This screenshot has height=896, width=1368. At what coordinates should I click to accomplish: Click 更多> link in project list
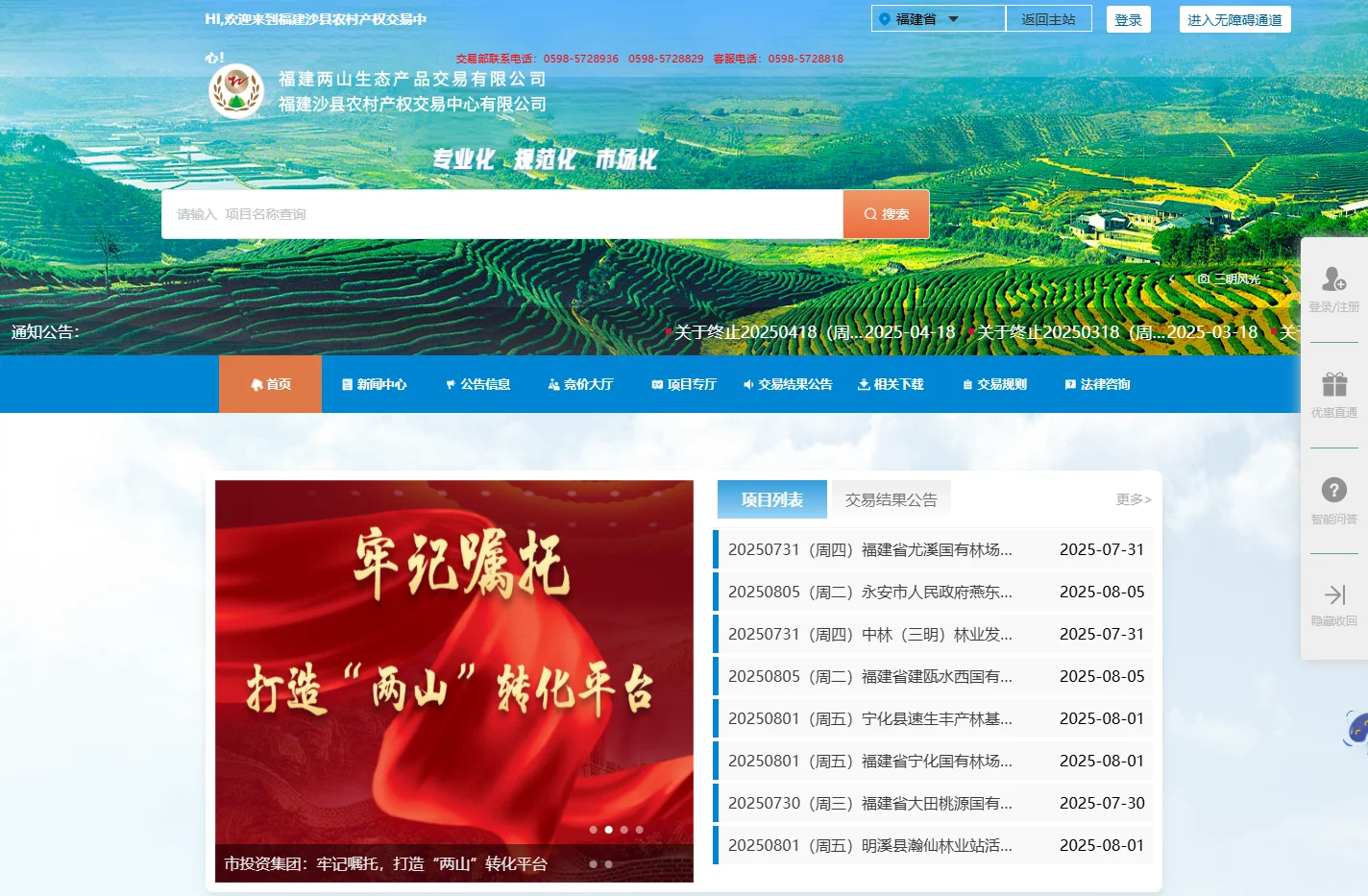(1134, 499)
